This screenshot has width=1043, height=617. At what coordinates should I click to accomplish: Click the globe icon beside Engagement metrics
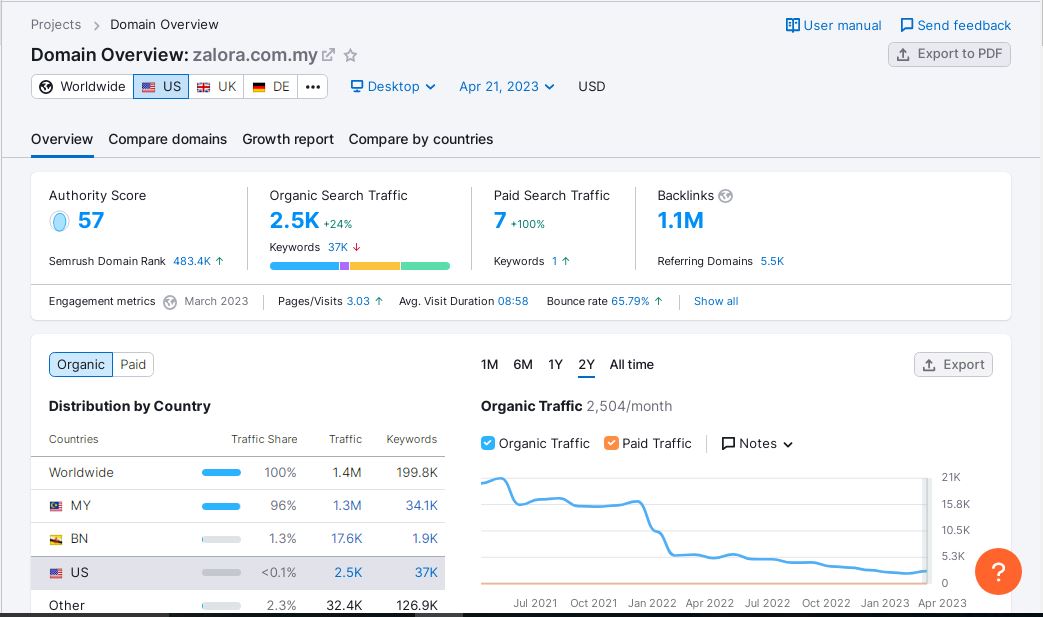click(170, 301)
